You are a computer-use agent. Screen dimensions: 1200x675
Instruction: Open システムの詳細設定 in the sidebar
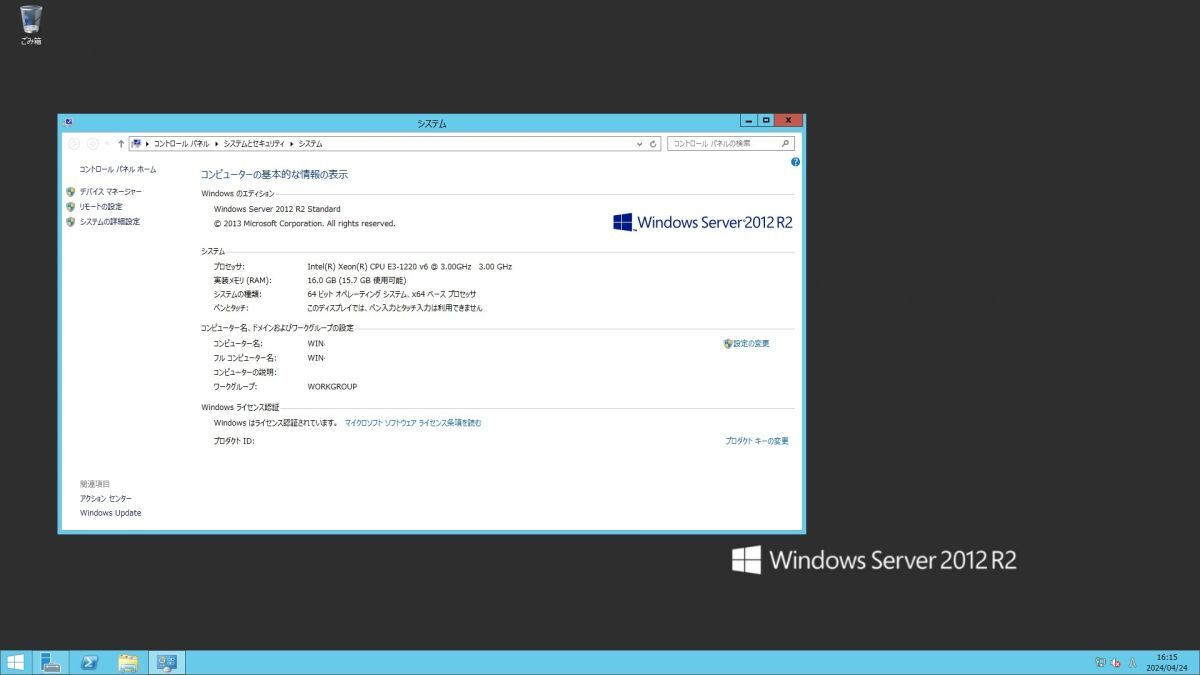(110, 221)
